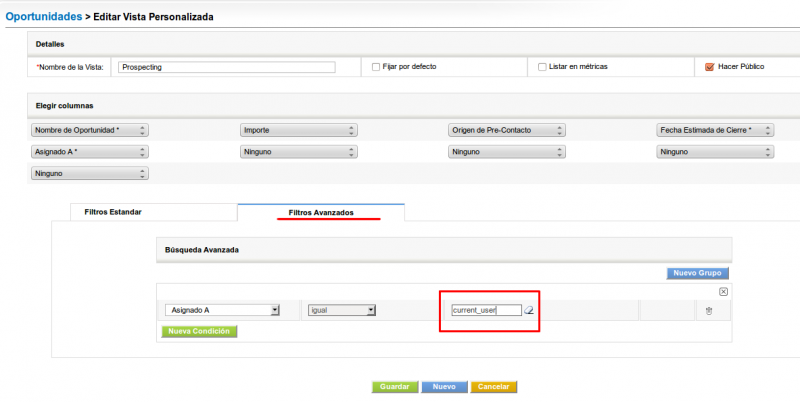The width and height of the screenshot is (800, 402).
Task: Toggle the 'Fijar por defecto' checkbox
Action: coord(375,67)
